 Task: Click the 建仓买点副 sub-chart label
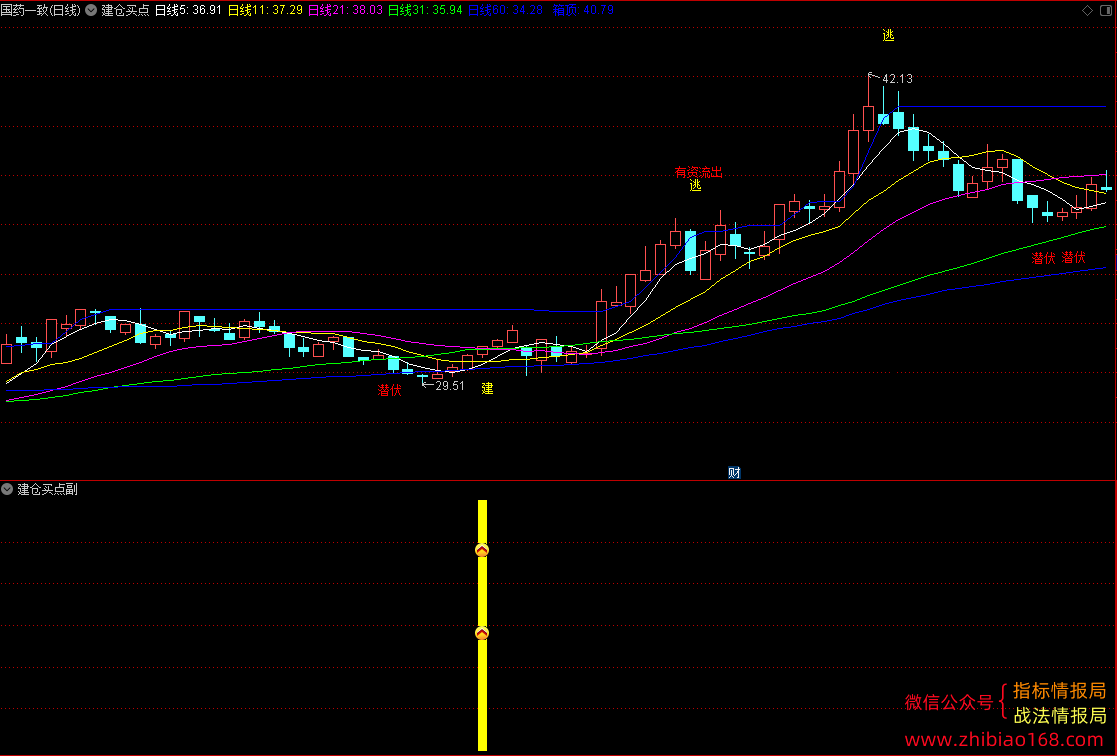[48, 489]
